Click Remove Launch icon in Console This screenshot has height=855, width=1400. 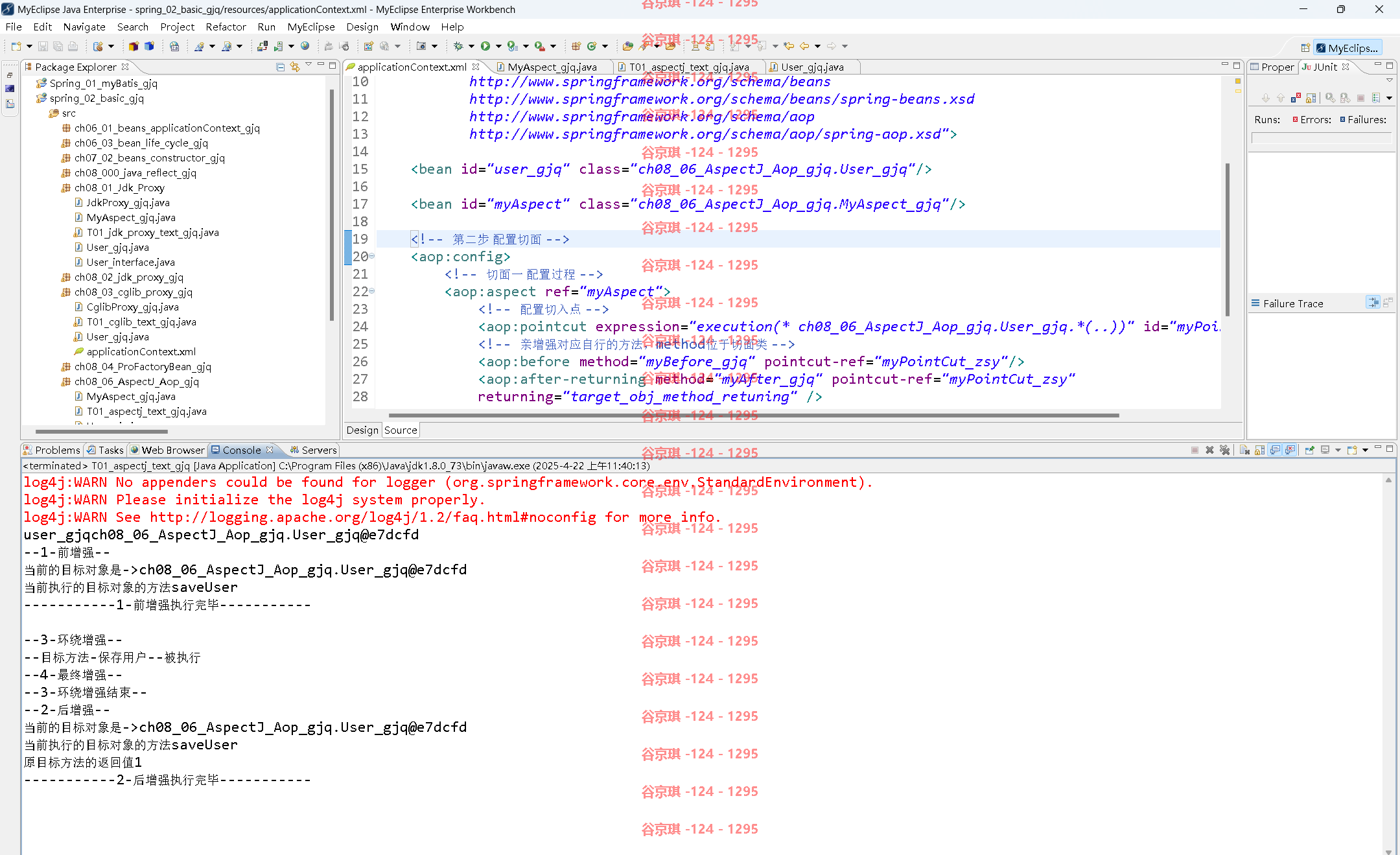[x=1209, y=450]
